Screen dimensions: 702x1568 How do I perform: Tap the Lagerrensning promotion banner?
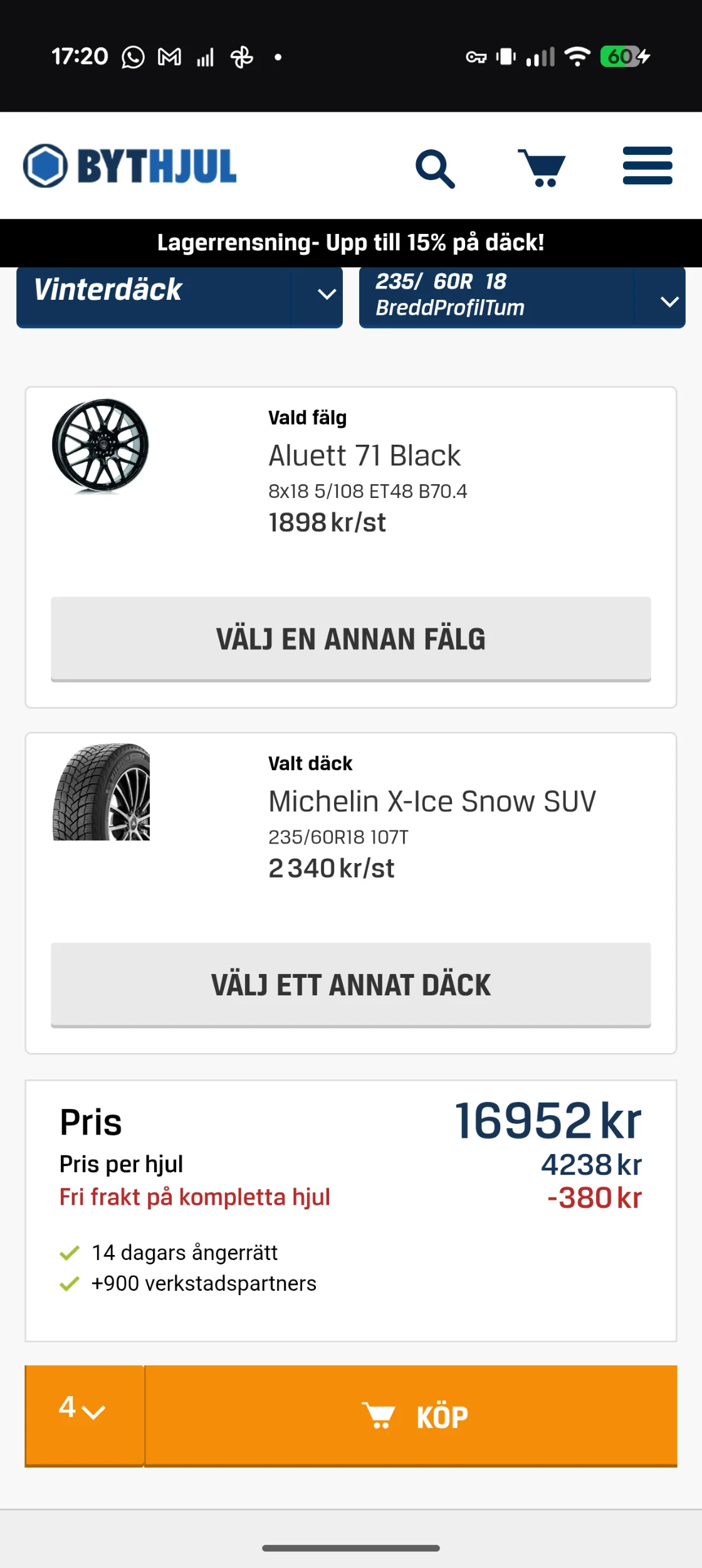coord(351,243)
